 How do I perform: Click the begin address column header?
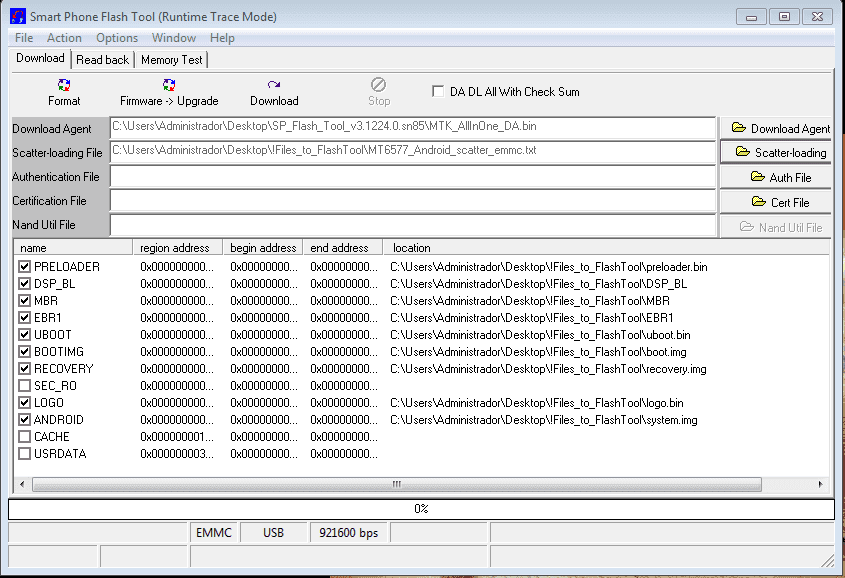click(x=263, y=248)
